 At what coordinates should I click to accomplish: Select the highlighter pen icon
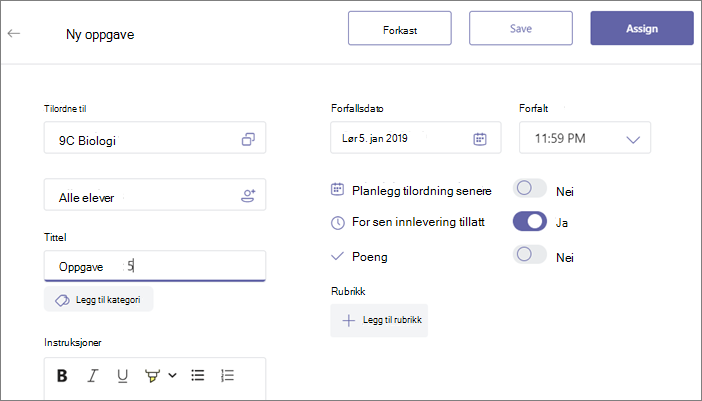pyautogui.click(x=152, y=376)
